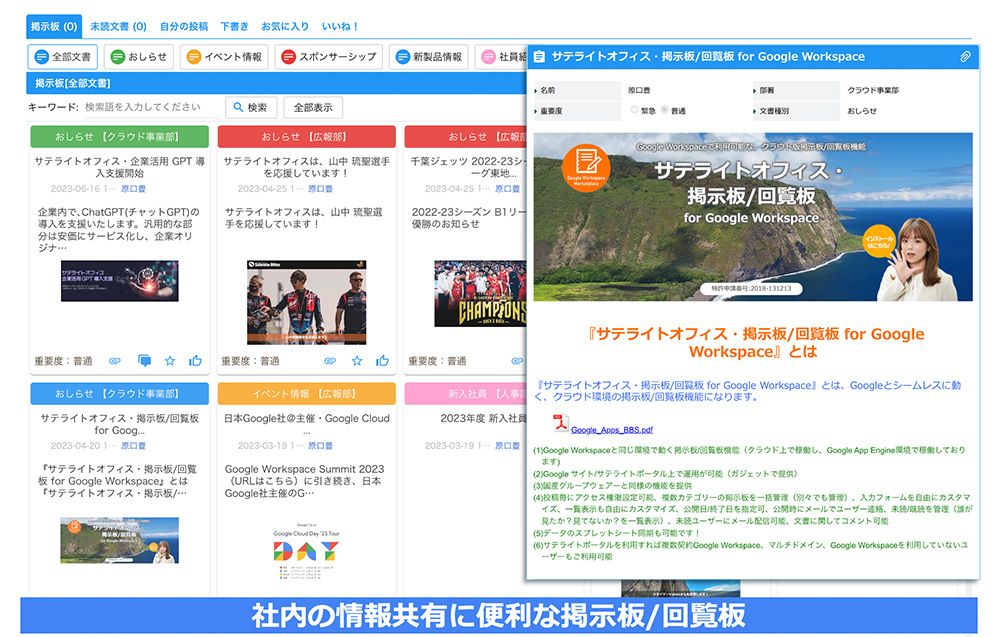Filter by 全部文書 category button

(x=62, y=57)
